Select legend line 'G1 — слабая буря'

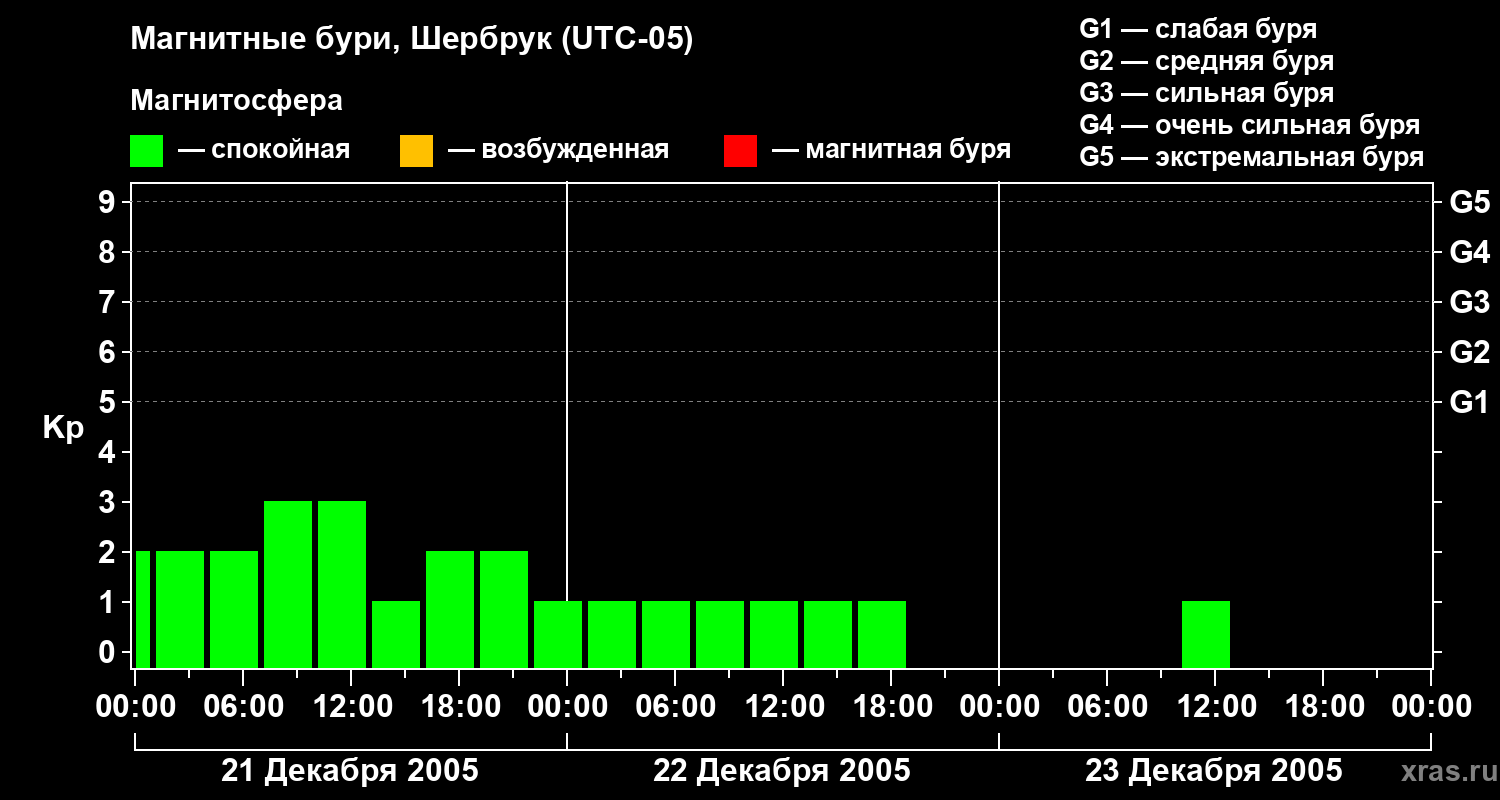[1198, 29]
